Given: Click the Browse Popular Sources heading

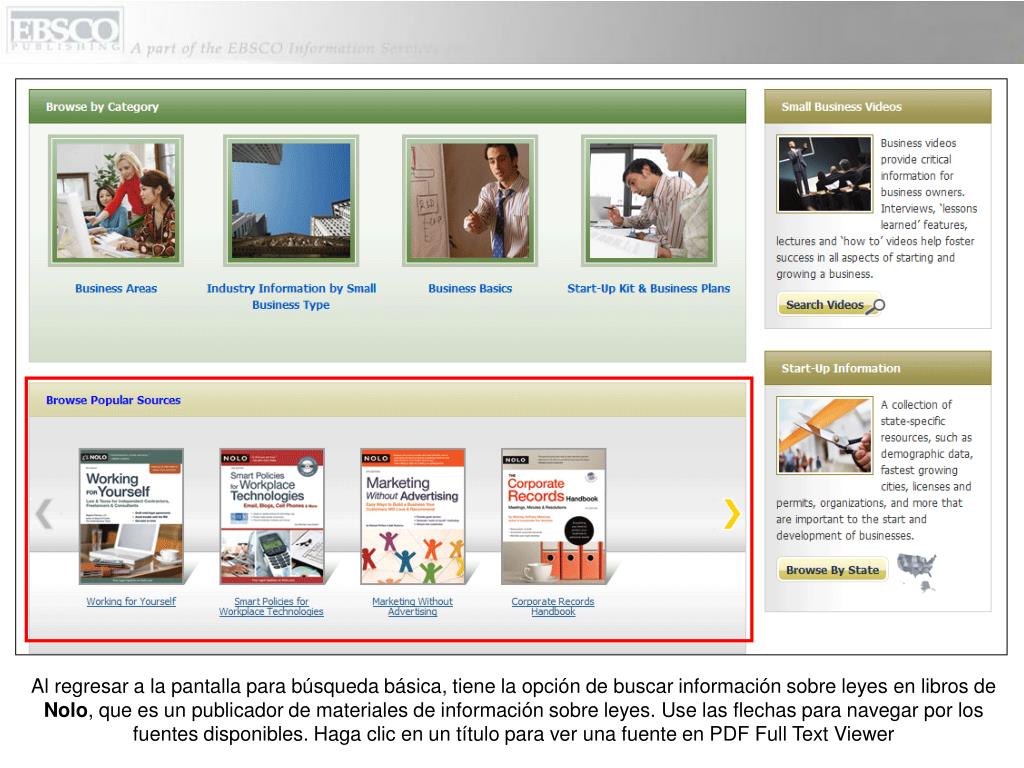Looking at the screenshot, I should point(113,400).
